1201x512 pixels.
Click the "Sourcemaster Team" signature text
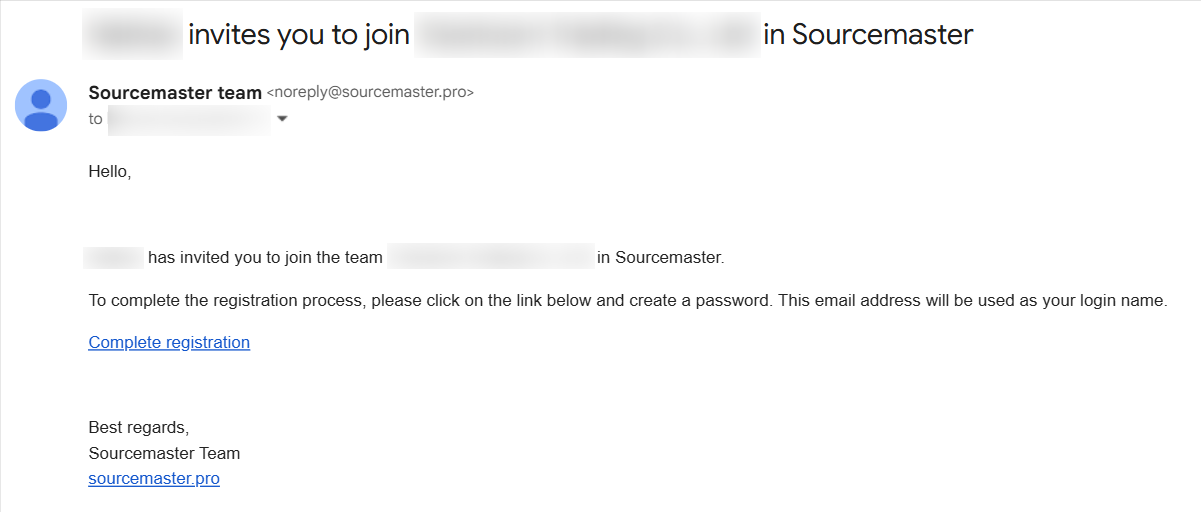click(164, 453)
